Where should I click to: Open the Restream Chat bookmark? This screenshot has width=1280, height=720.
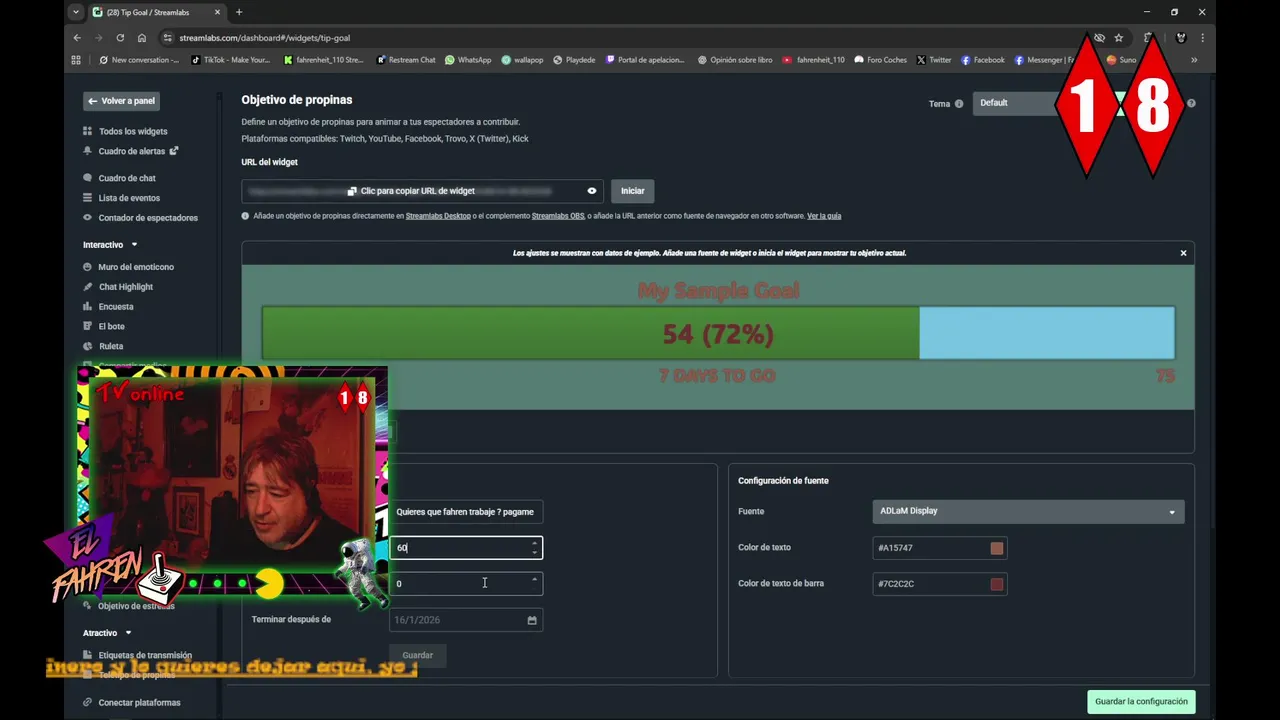point(406,60)
